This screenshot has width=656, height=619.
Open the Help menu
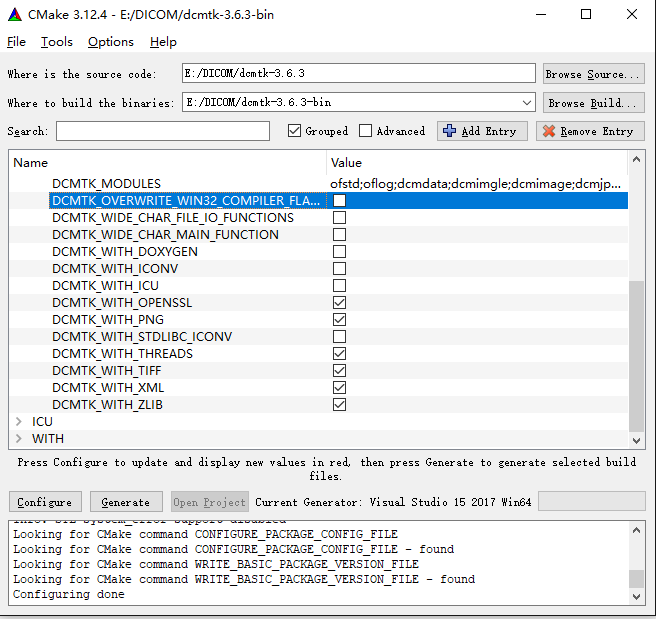pos(163,42)
